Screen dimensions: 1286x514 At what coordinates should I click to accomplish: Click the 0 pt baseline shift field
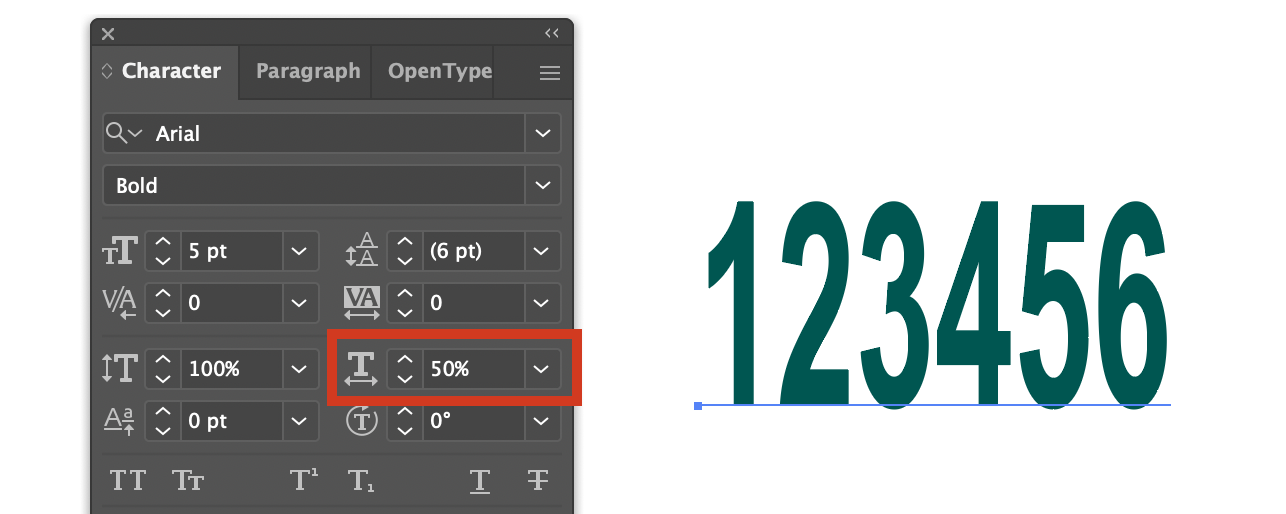coord(232,421)
